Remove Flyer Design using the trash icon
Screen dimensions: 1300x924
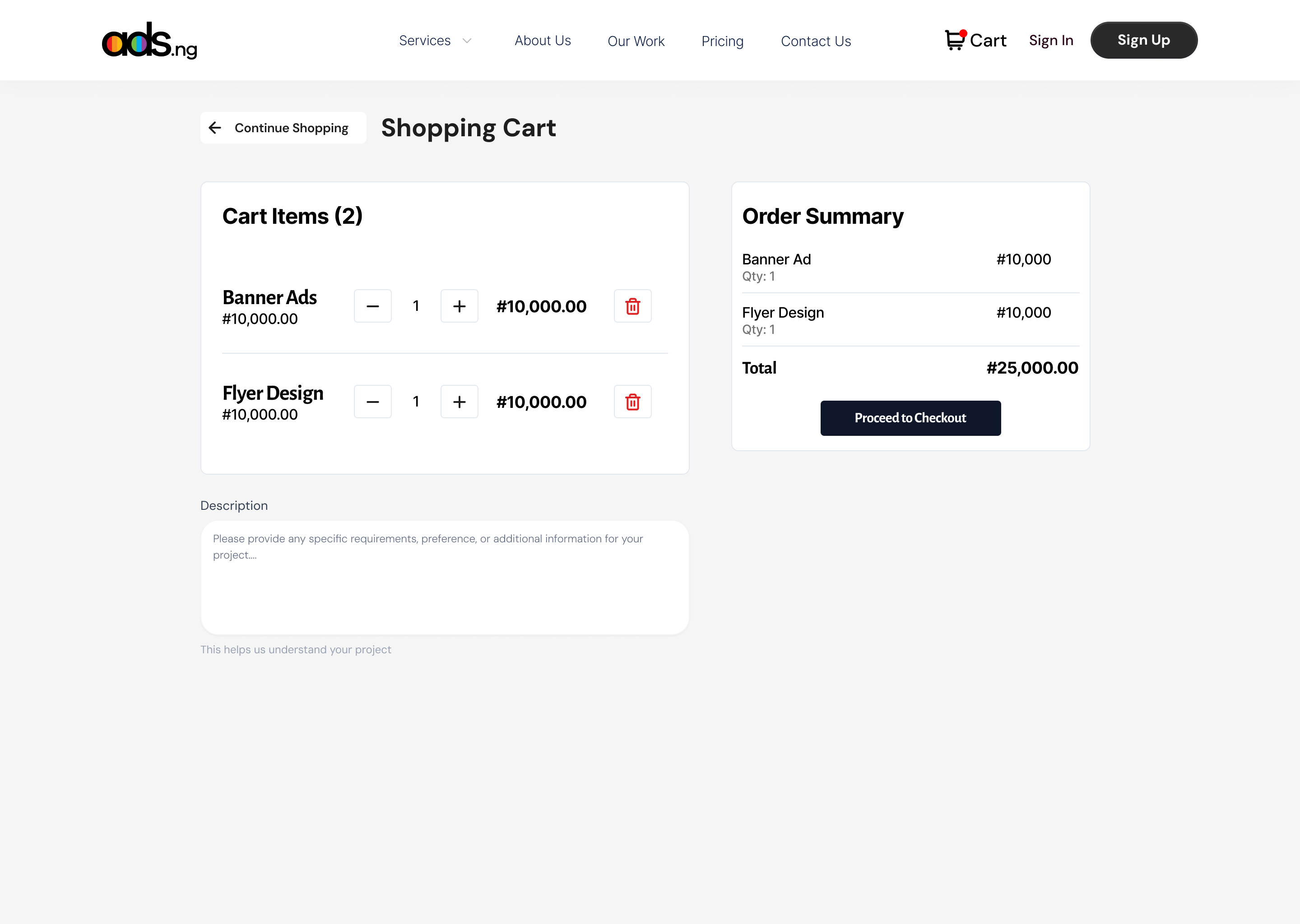click(x=632, y=402)
